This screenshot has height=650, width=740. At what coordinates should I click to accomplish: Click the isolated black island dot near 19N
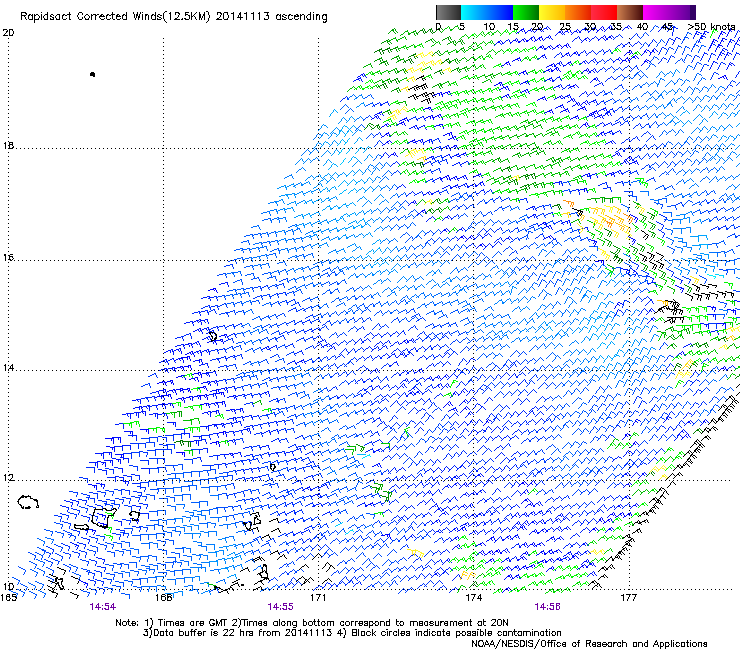[x=92, y=74]
